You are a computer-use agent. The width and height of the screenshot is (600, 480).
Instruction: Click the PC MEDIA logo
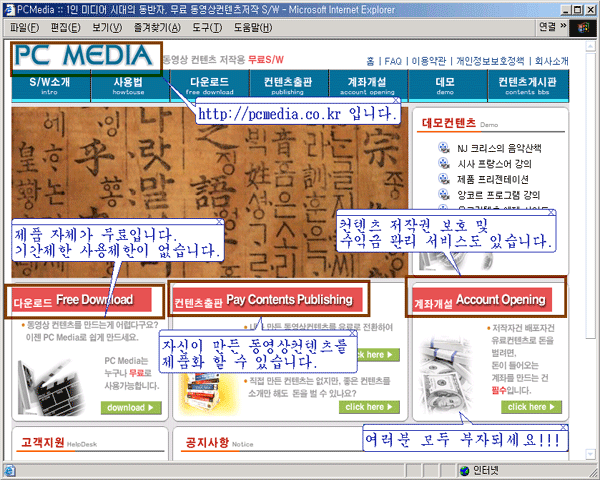point(84,56)
